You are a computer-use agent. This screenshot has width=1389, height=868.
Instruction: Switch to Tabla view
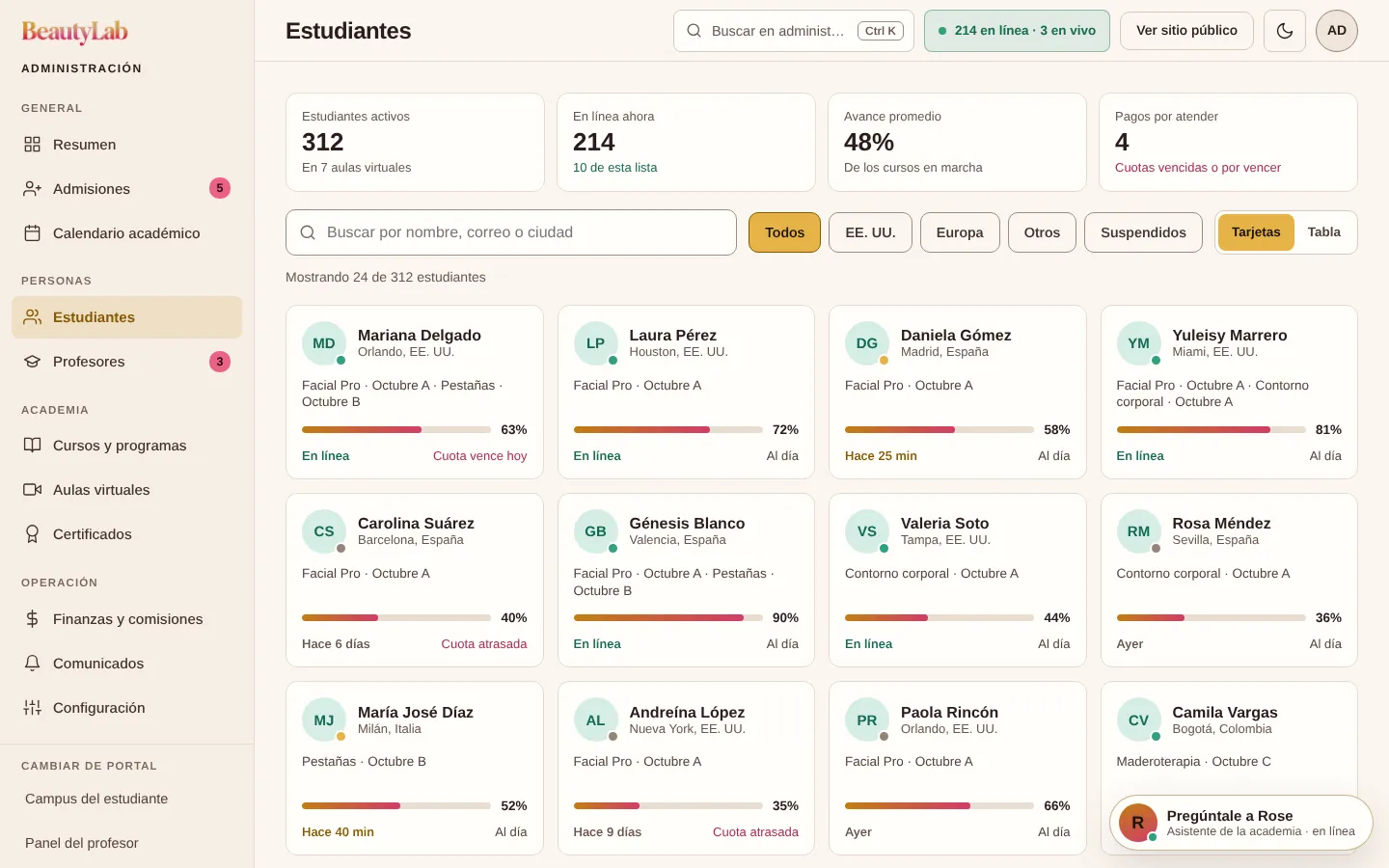pyautogui.click(x=1324, y=232)
